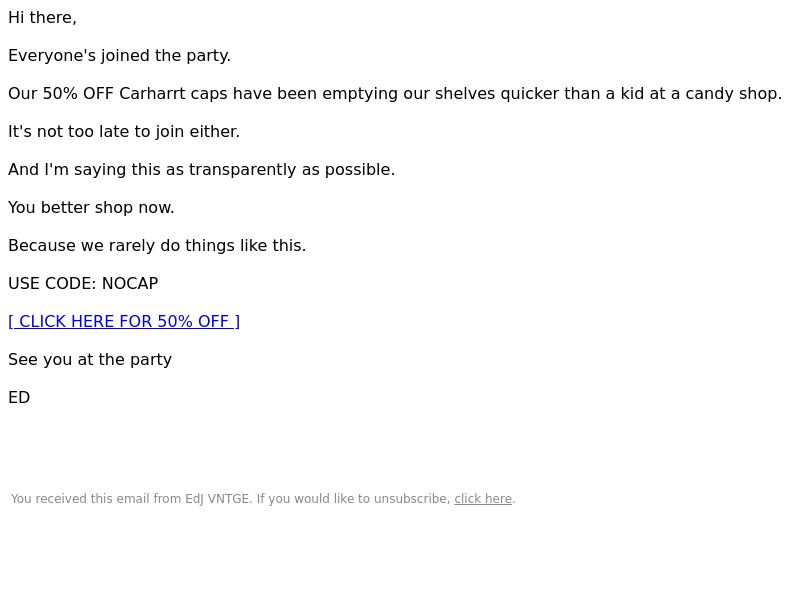Click the unsubscribe 'click here' link
The image size is (800, 600).
pyautogui.click(x=483, y=499)
